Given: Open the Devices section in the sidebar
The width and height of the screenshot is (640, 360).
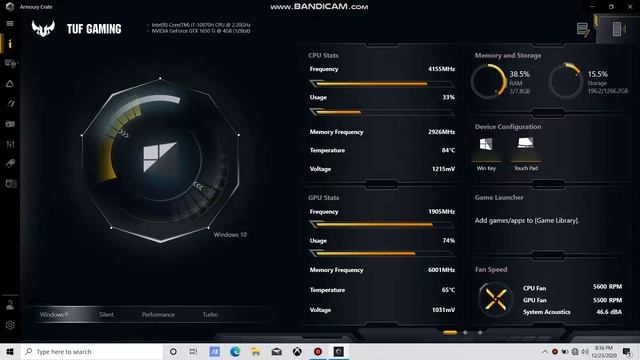Looking at the screenshot, I should click(x=10, y=64).
